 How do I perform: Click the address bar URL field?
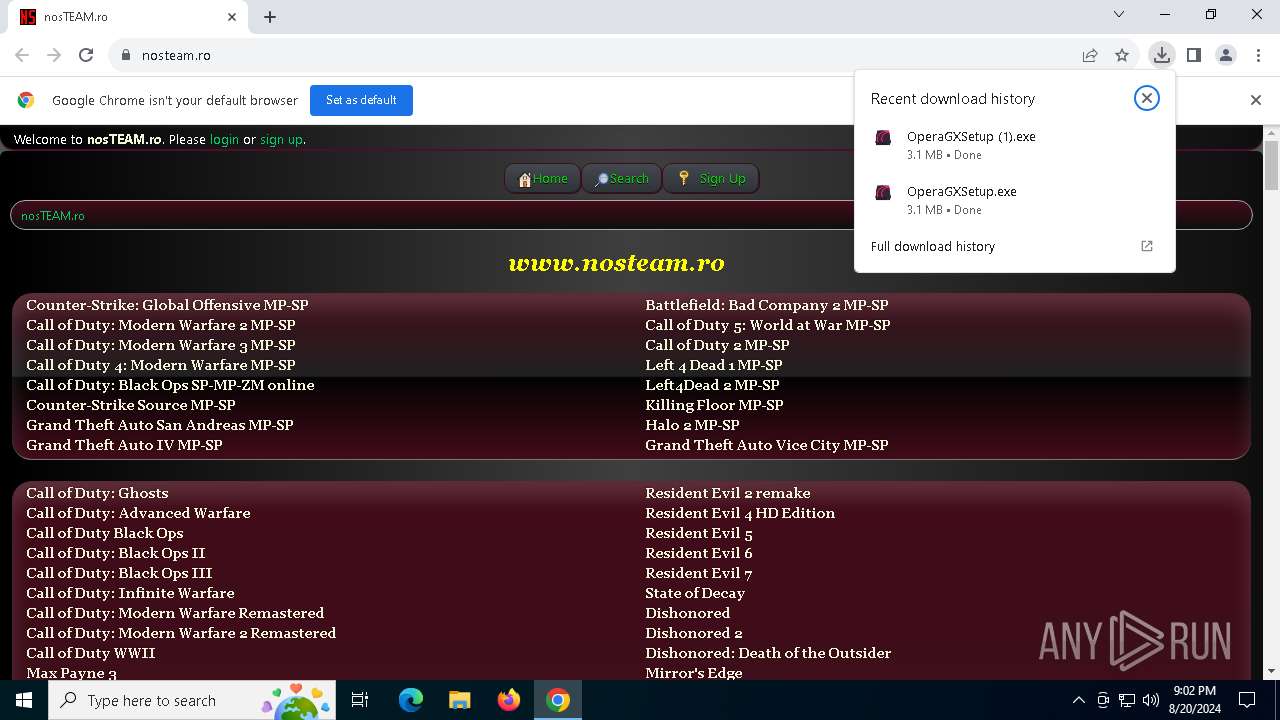tap(600, 55)
